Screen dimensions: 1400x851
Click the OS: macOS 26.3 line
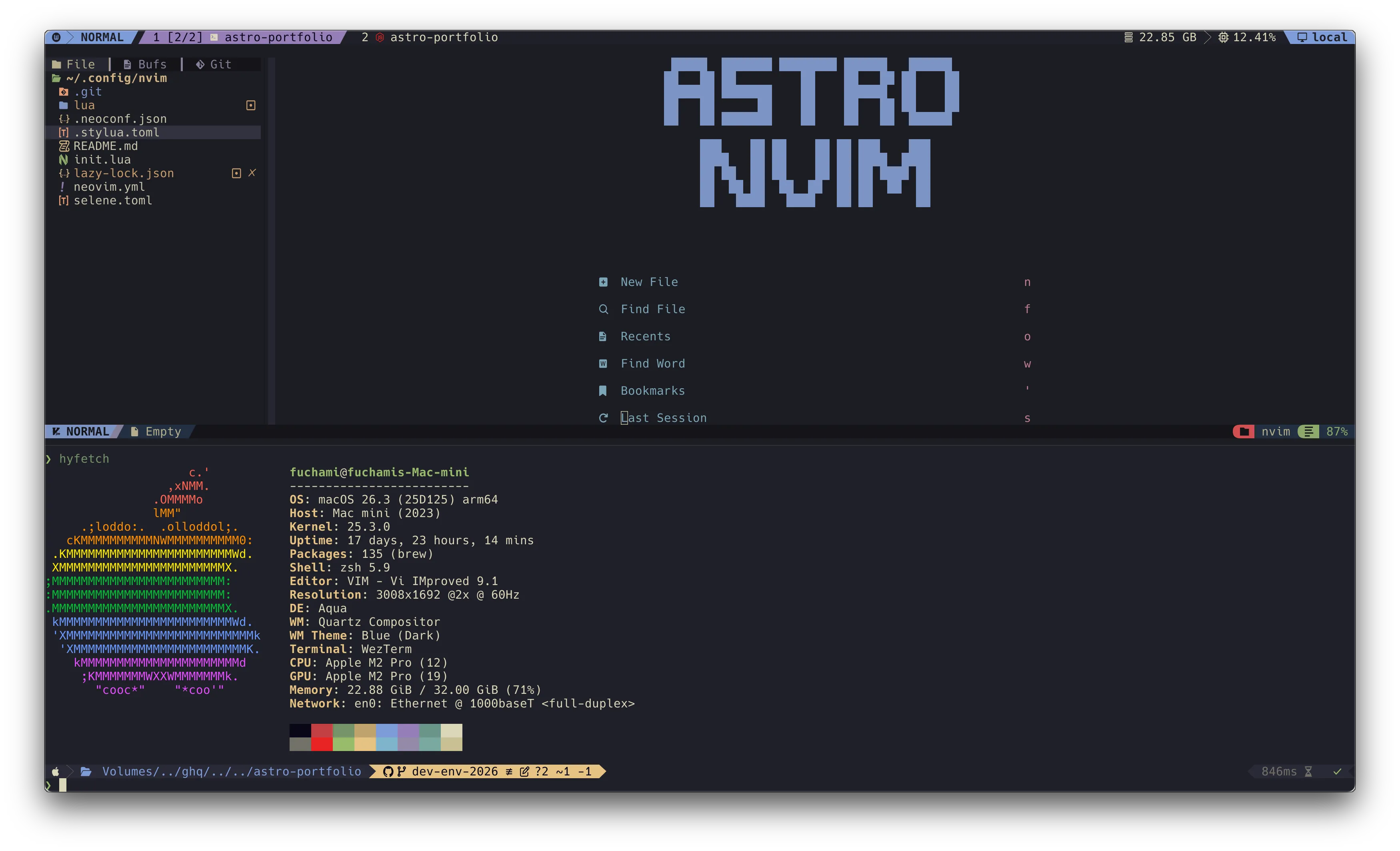pos(394,499)
